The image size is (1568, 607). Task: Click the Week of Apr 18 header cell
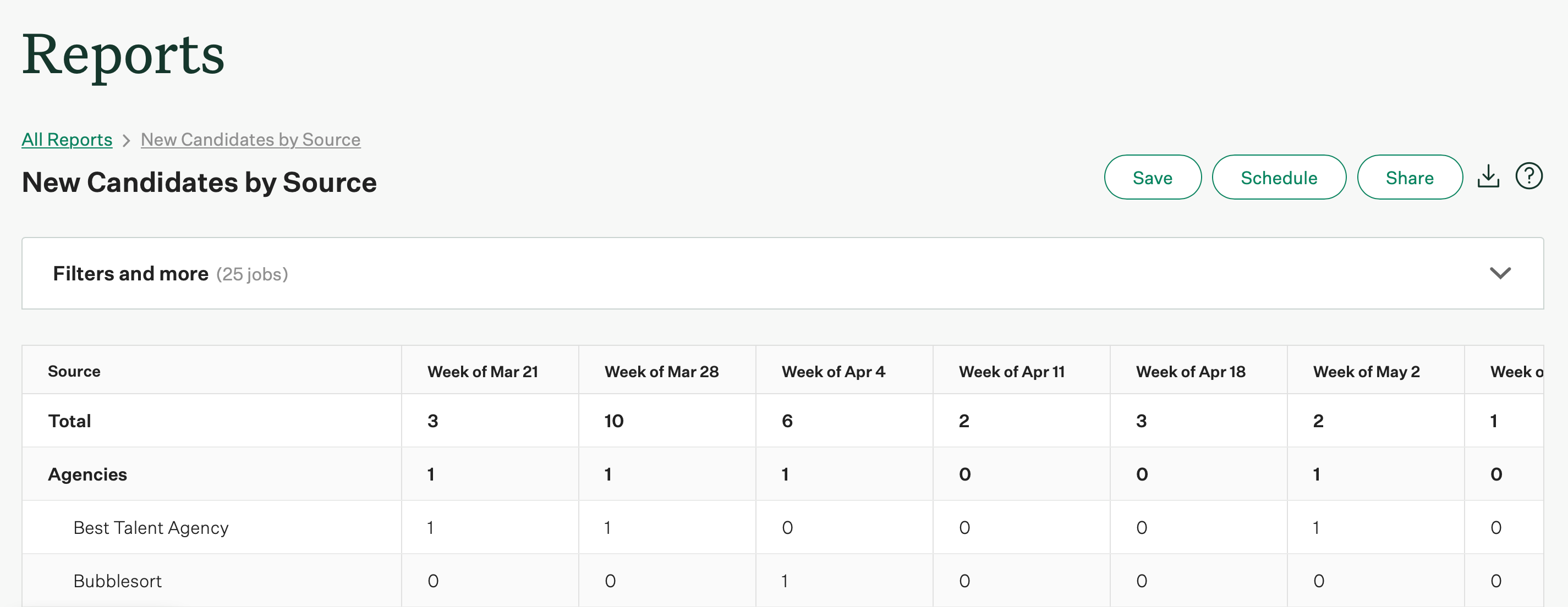coord(1190,371)
